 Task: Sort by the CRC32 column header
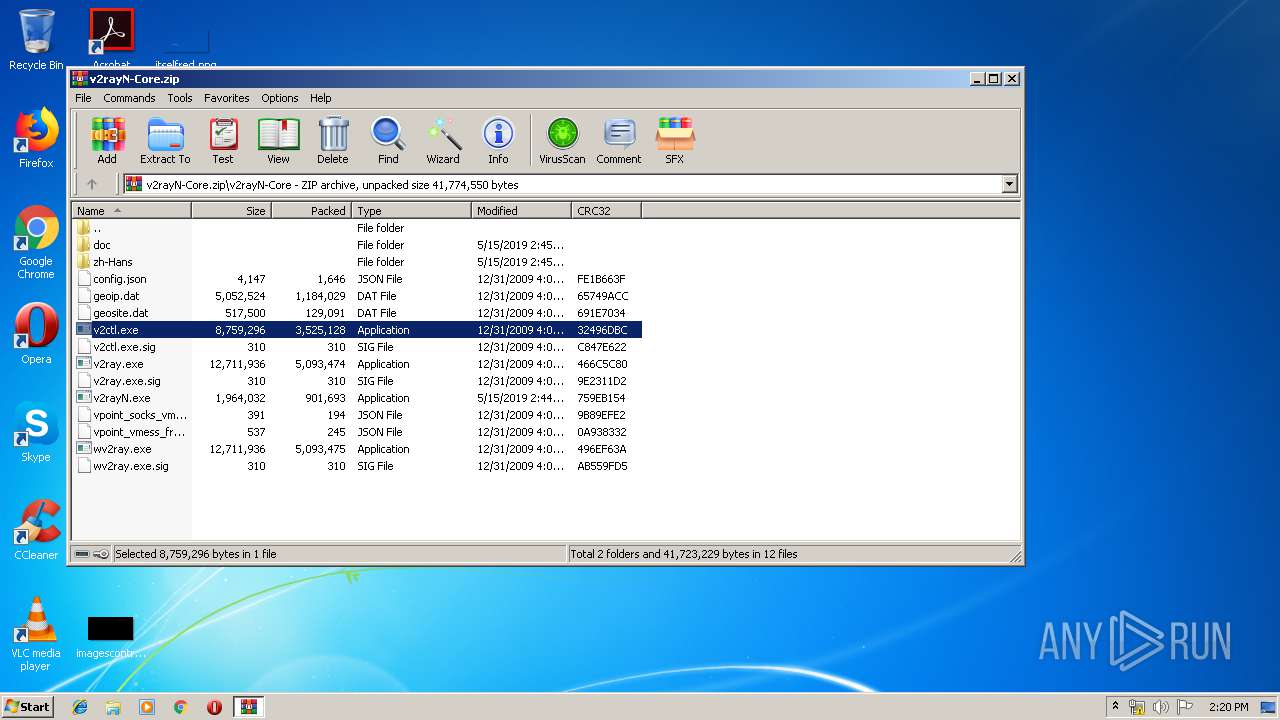coord(606,210)
